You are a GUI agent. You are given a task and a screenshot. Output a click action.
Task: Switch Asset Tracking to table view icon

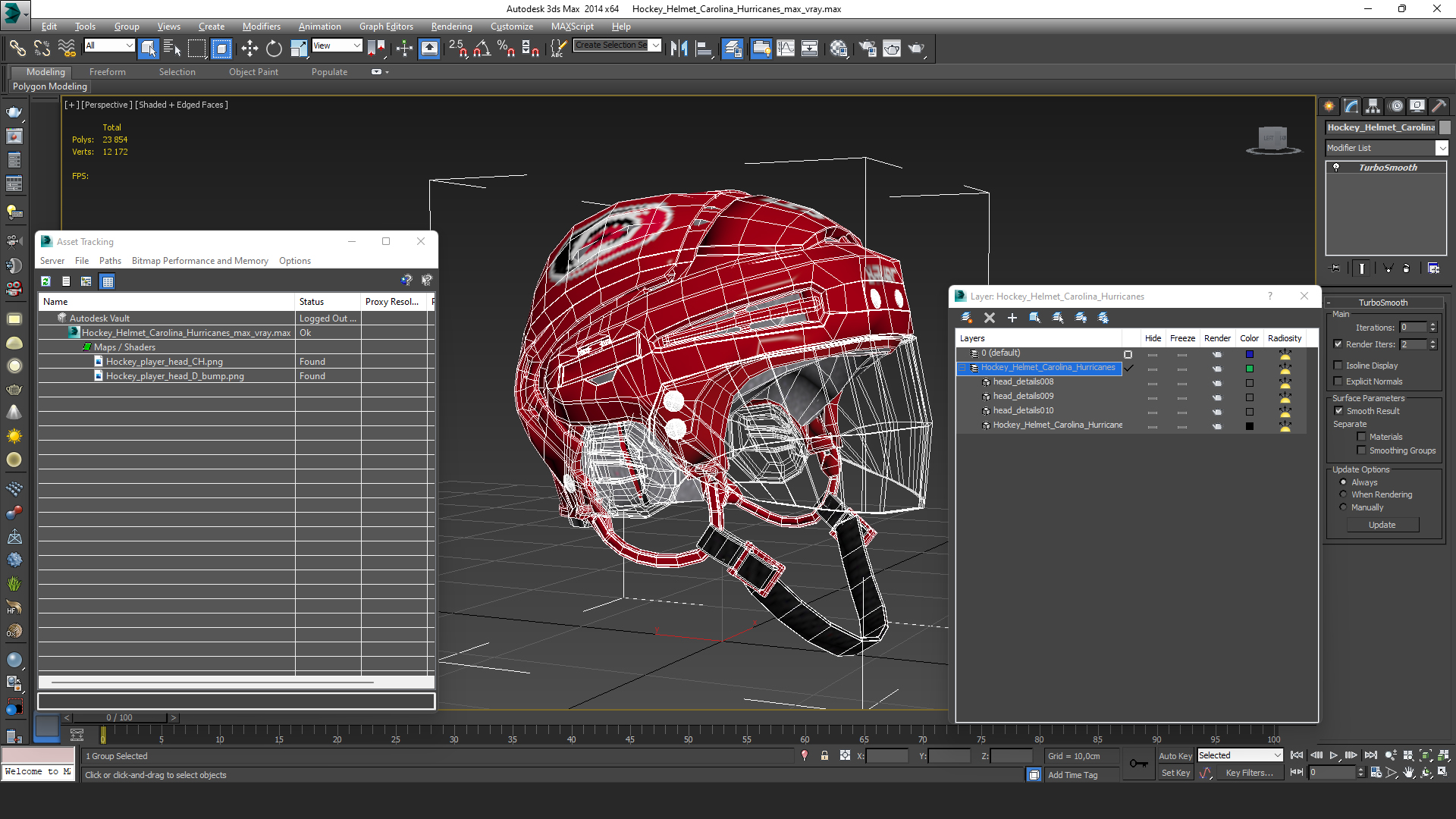[x=108, y=281]
